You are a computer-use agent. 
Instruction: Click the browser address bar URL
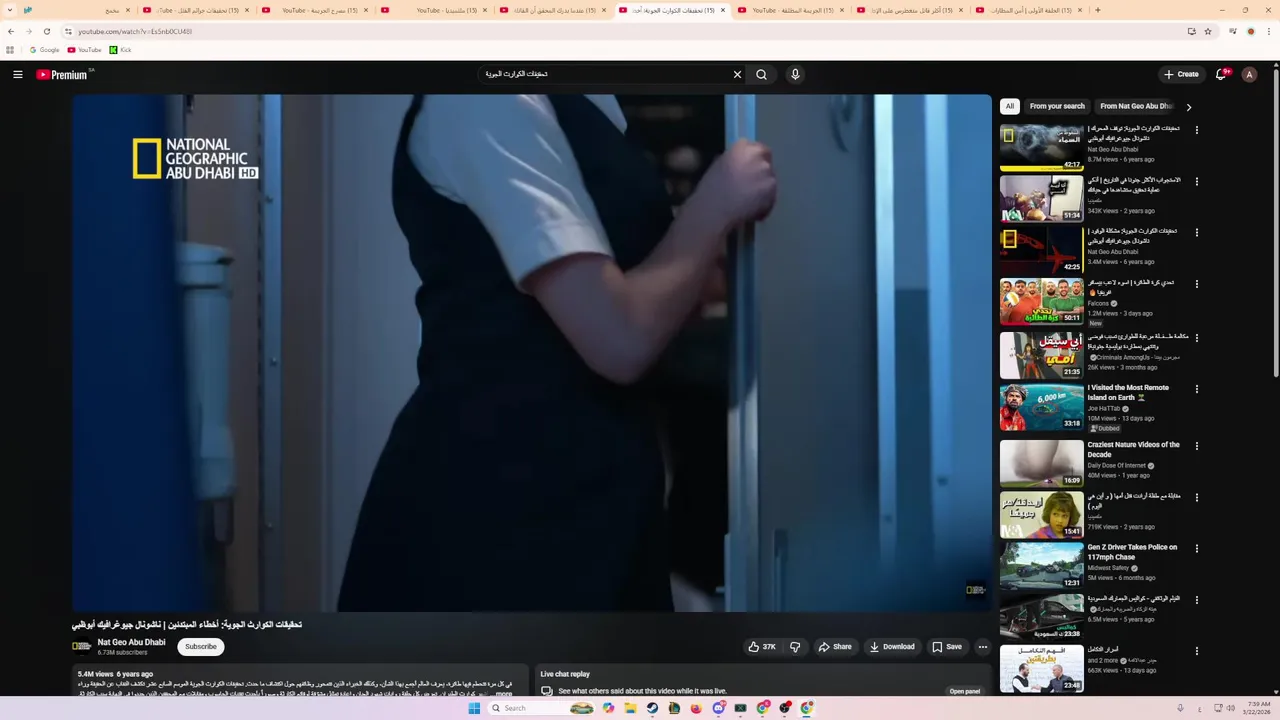[x=135, y=31]
